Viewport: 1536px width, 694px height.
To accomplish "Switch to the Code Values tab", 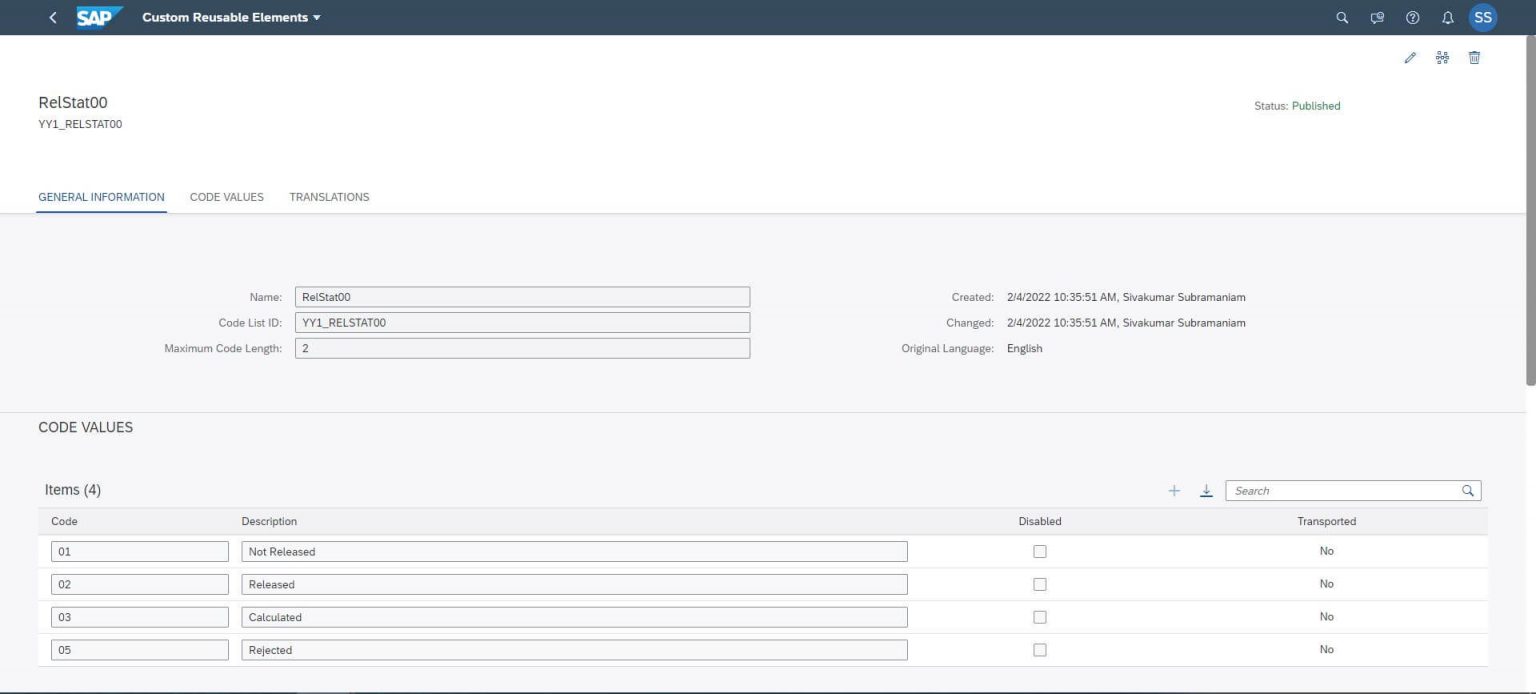I will point(227,197).
